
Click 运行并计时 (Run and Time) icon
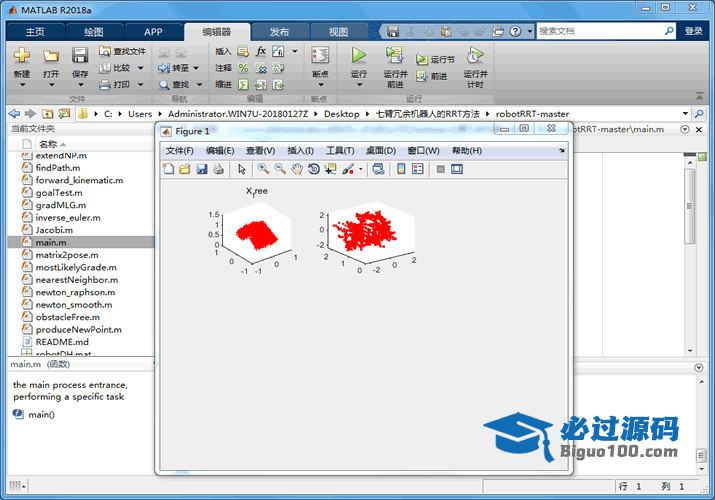(x=475, y=56)
